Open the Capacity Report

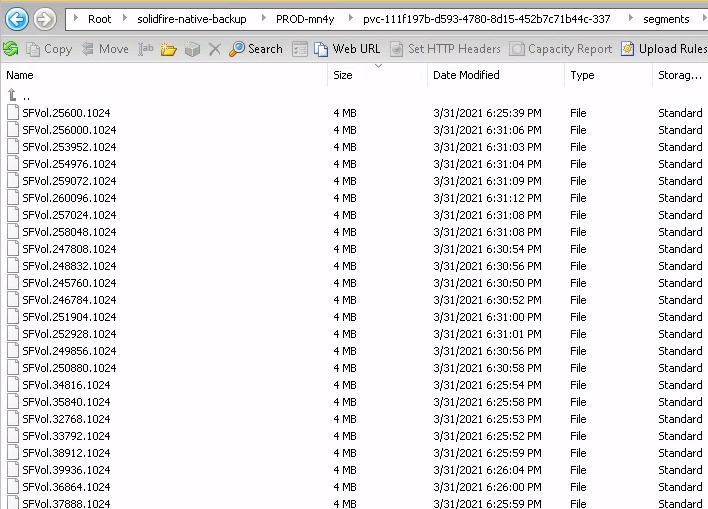click(x=561, y=49)
